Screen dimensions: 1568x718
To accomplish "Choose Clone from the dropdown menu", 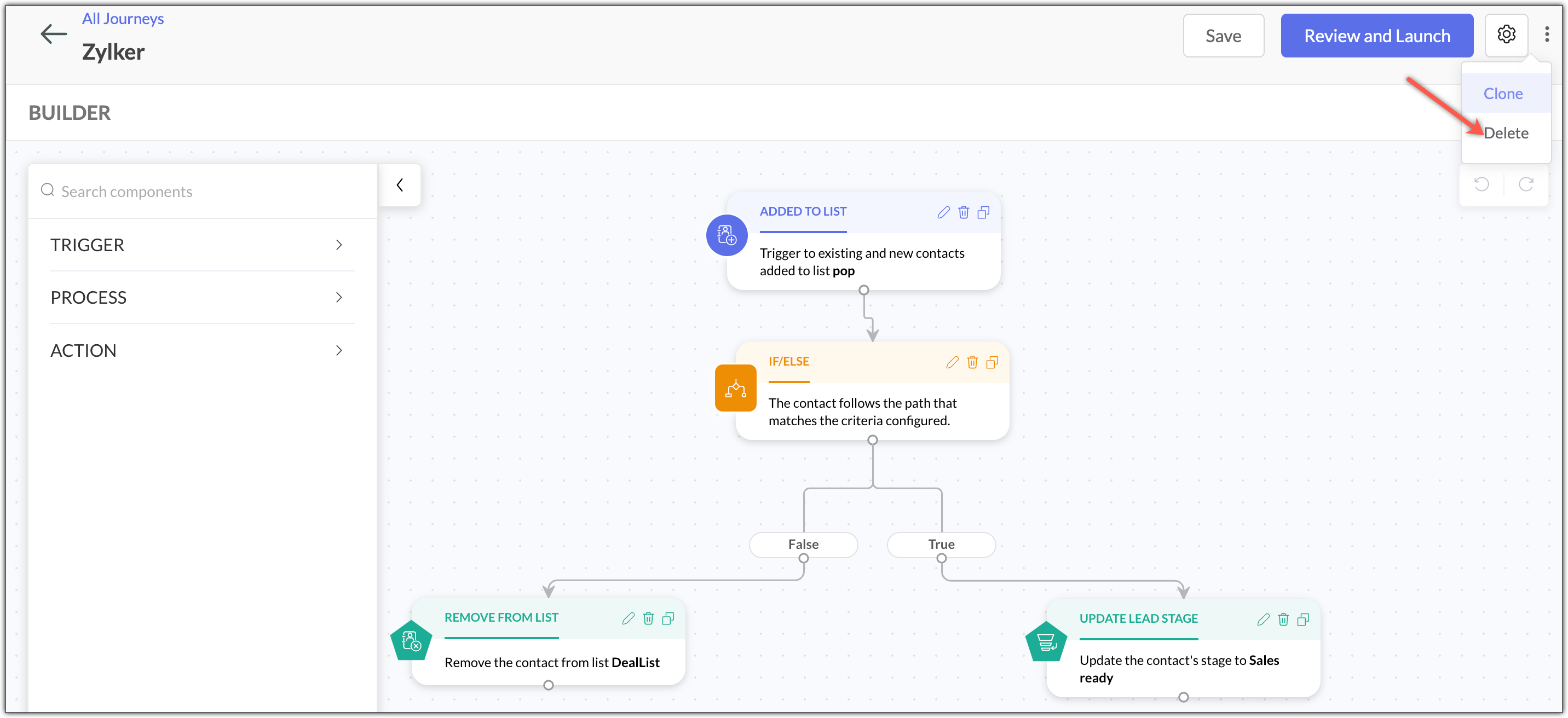I will click(x=1503, y=94).
